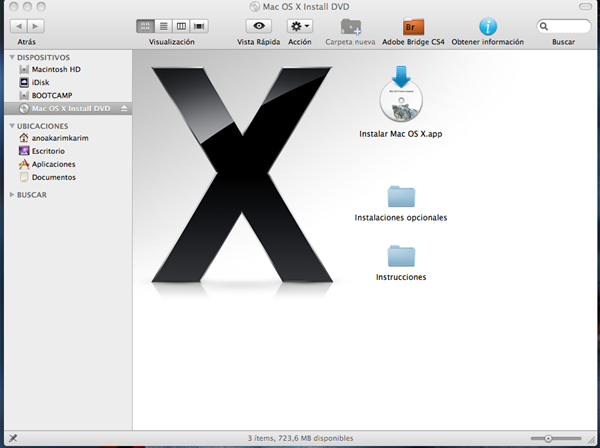Open the Instrucciones folder
This screenshot has width=600, height=448.
400,255
